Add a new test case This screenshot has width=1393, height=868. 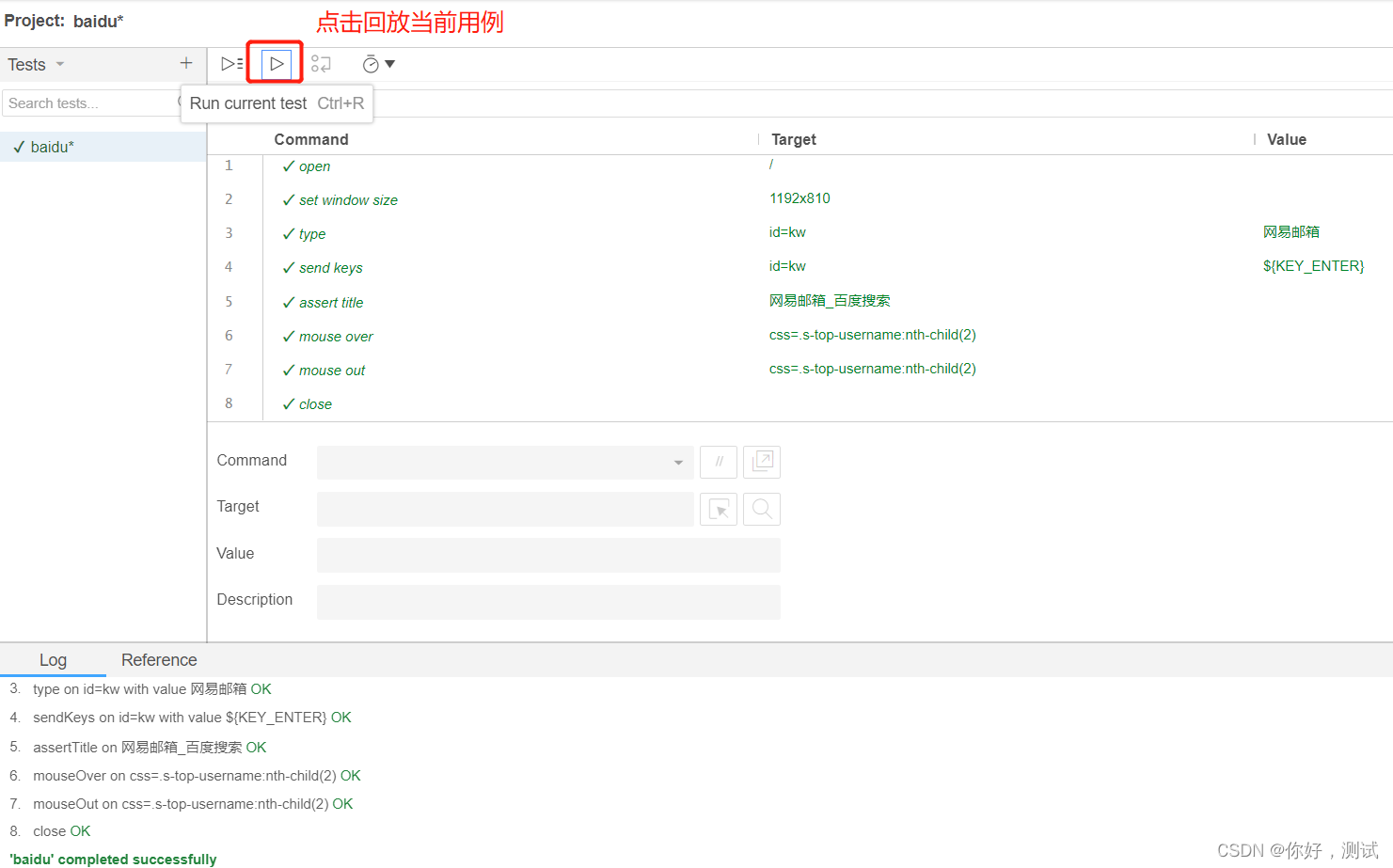(x=185, y=63)
